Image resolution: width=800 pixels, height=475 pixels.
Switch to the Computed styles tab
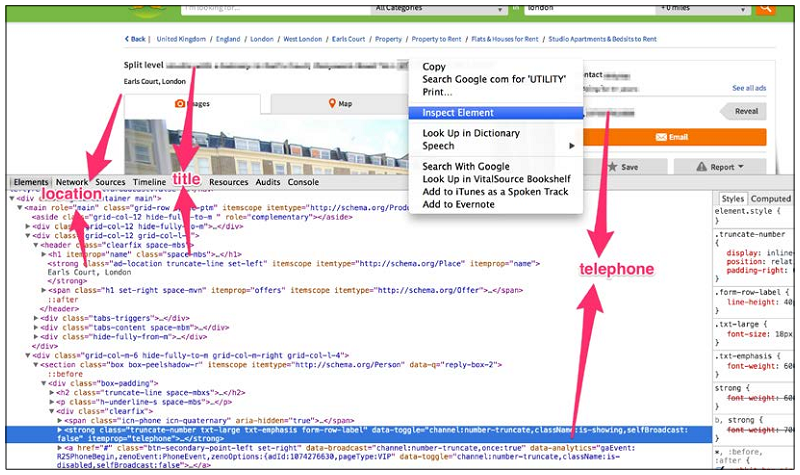[770, 199]
